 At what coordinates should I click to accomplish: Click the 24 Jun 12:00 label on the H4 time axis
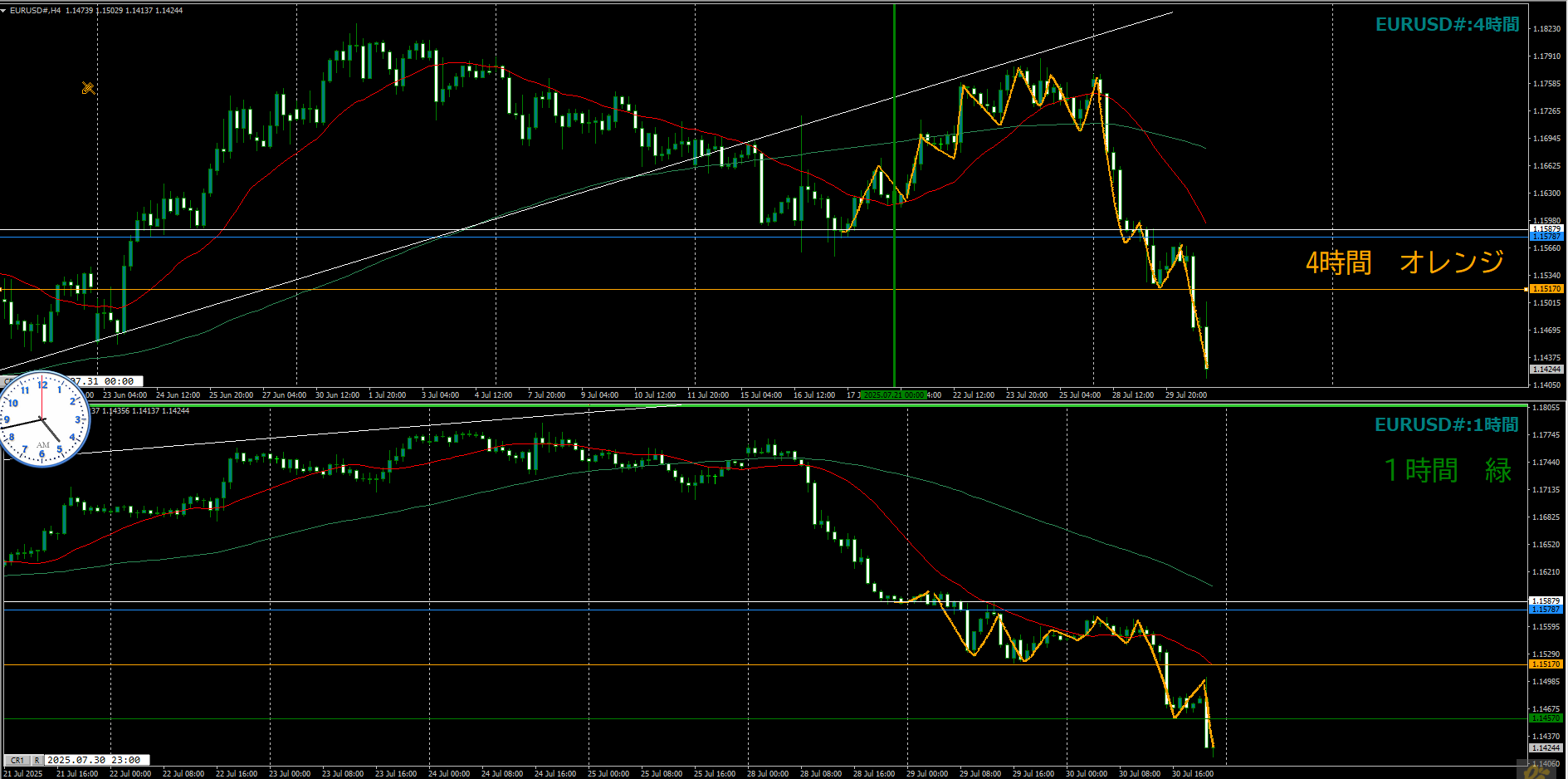point(178,395)
